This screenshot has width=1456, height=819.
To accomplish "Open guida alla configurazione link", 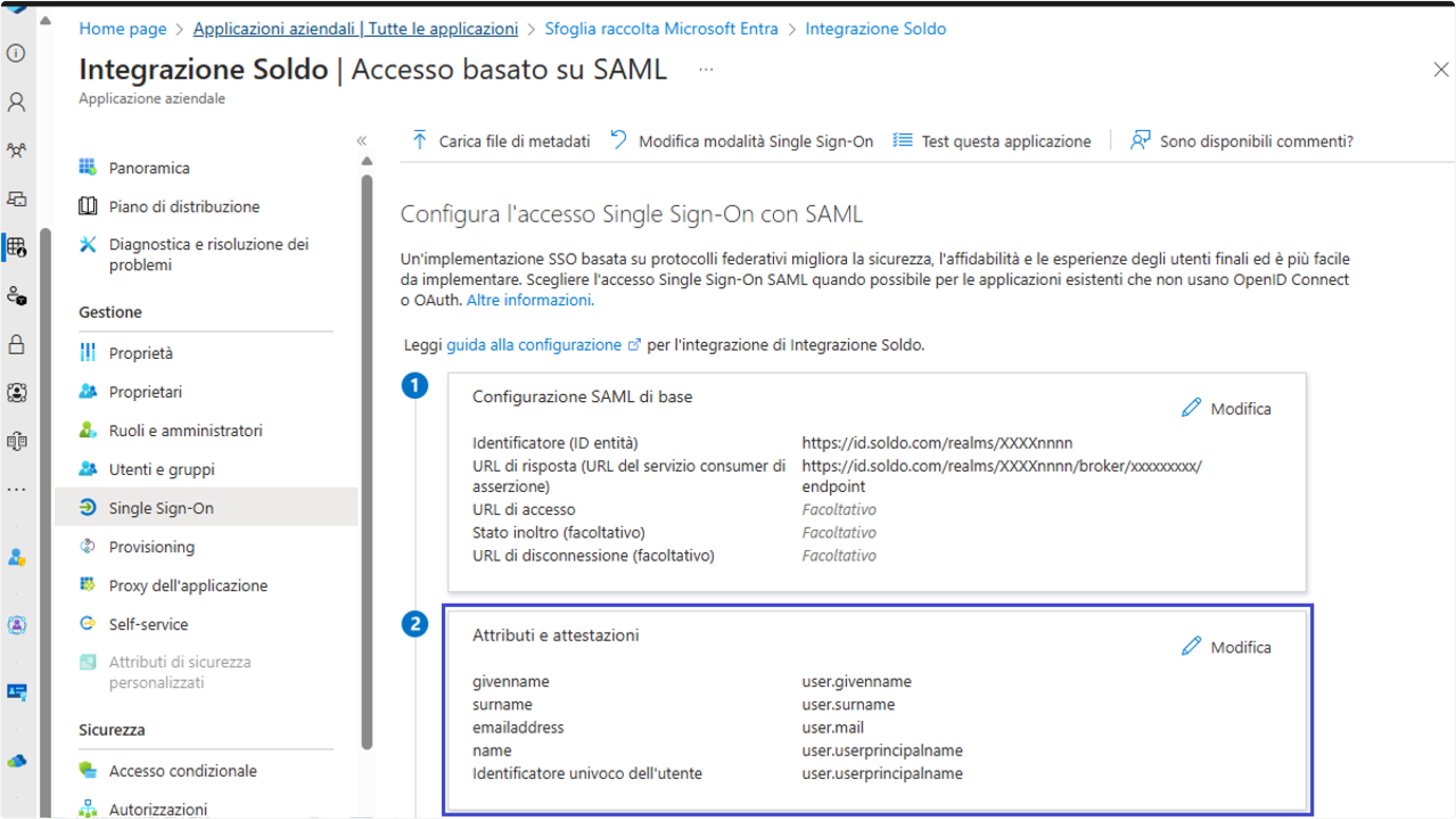I will 543,345.
